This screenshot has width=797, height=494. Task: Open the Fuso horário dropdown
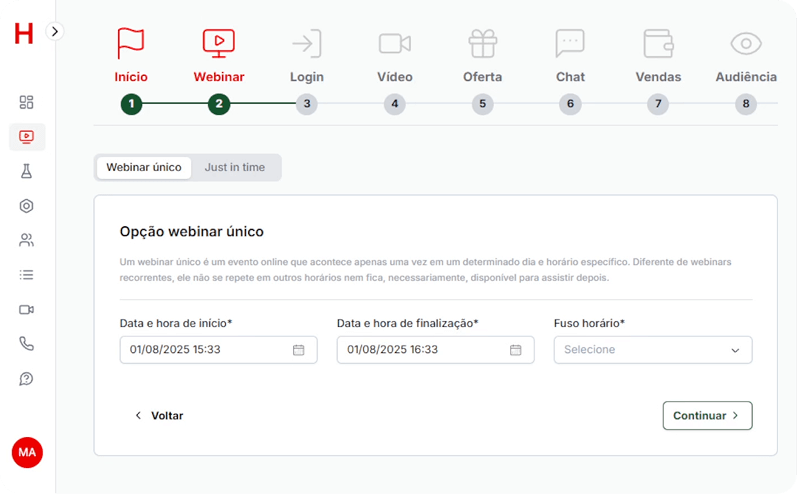point(652,350)
